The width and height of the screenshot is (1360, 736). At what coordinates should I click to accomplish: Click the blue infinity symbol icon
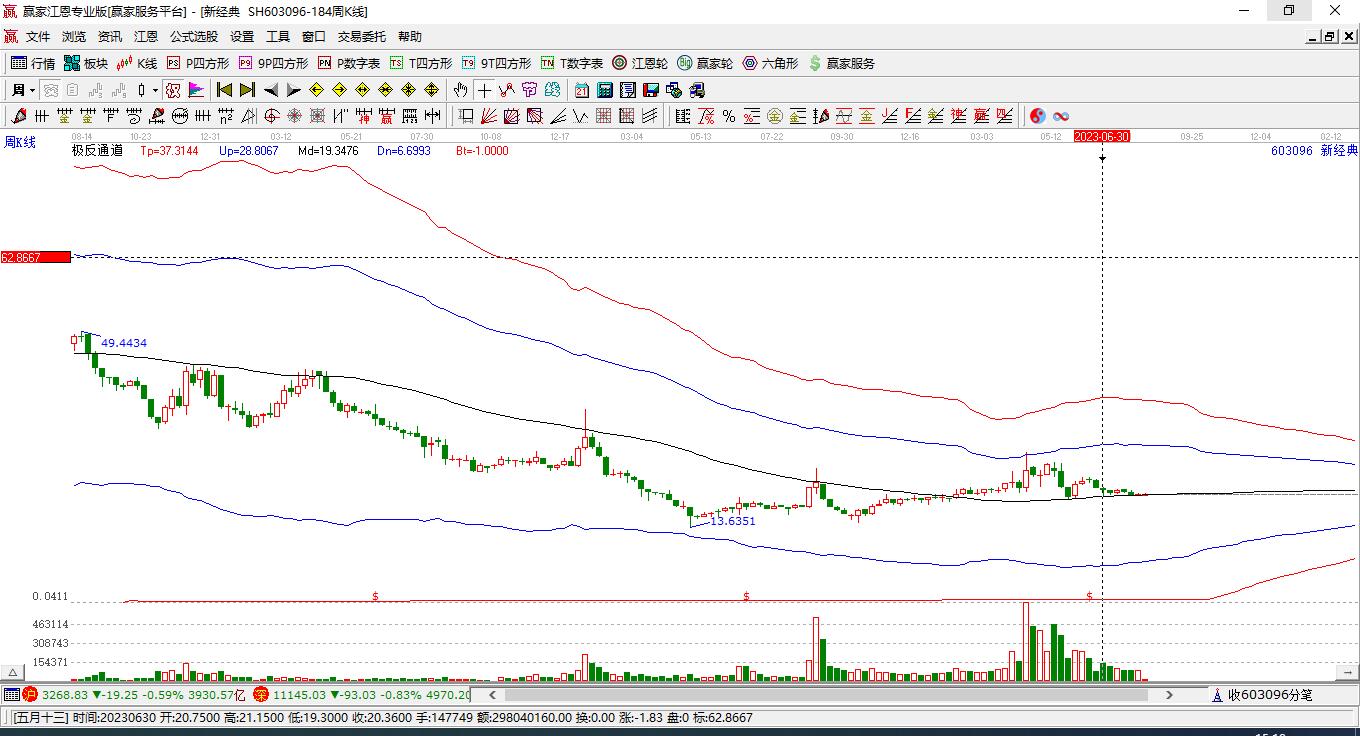(1061, 116)
